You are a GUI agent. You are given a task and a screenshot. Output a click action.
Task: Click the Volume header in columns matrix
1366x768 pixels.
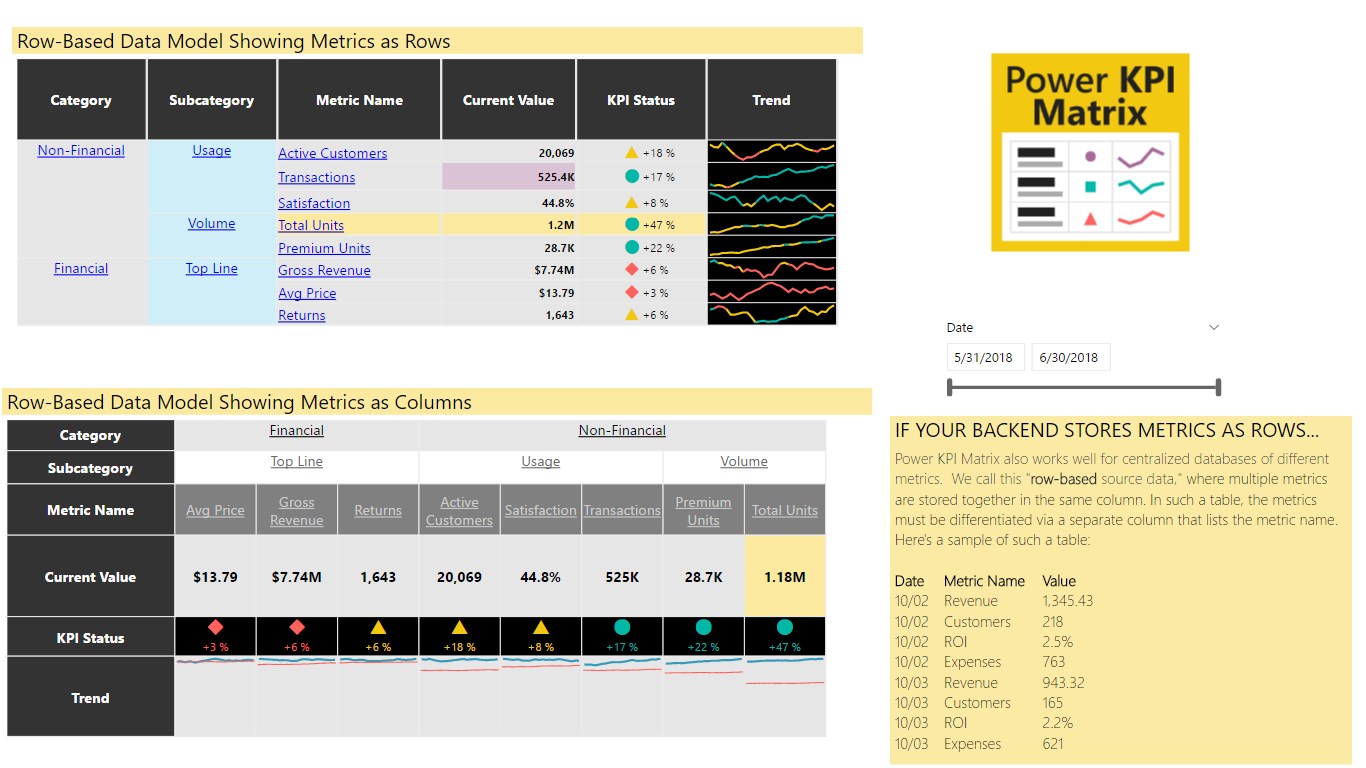(x=744, y=461)
